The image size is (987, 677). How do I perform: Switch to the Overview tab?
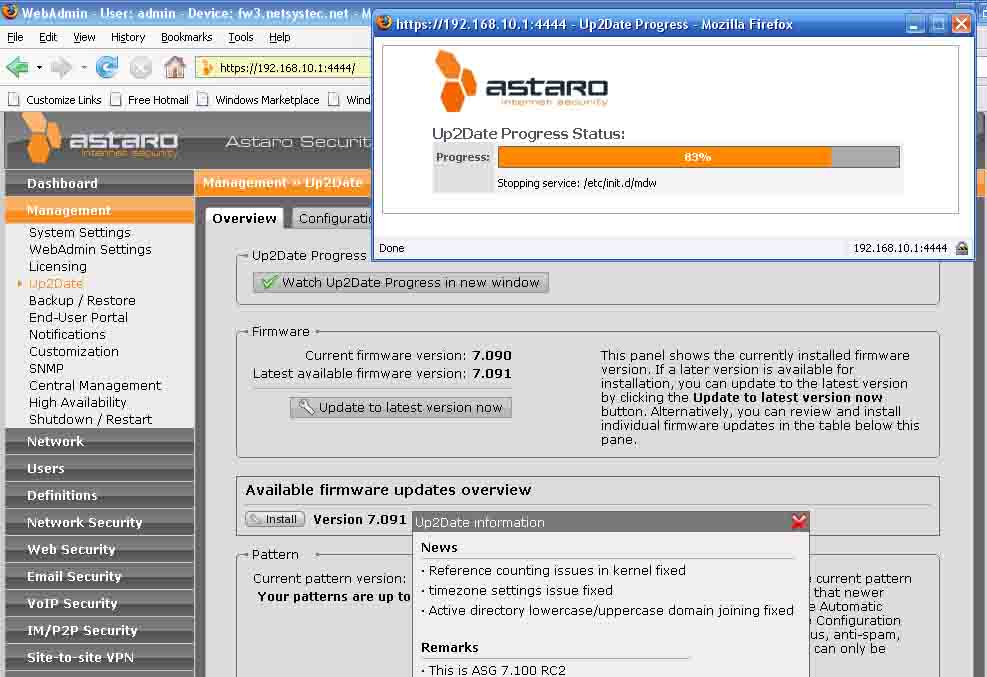coord(244,218)
